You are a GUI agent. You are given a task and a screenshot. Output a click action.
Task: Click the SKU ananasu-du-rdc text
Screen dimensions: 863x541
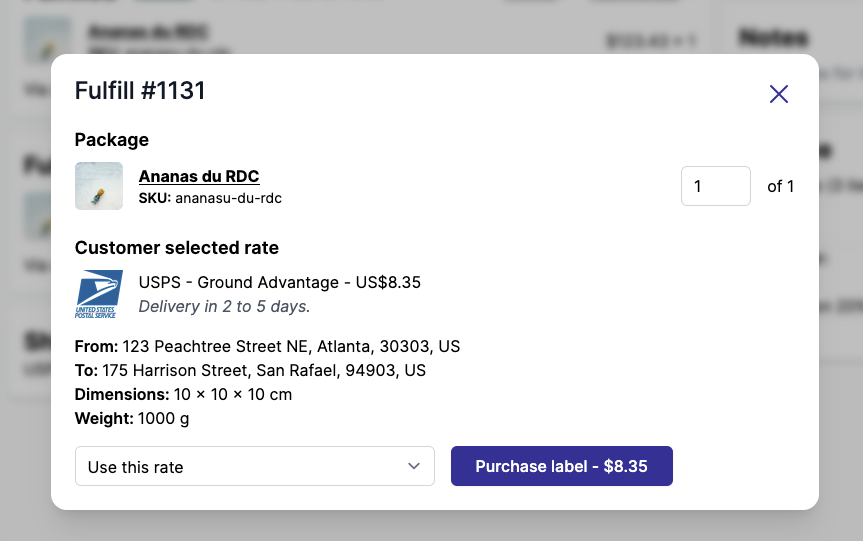coord(210,199)
